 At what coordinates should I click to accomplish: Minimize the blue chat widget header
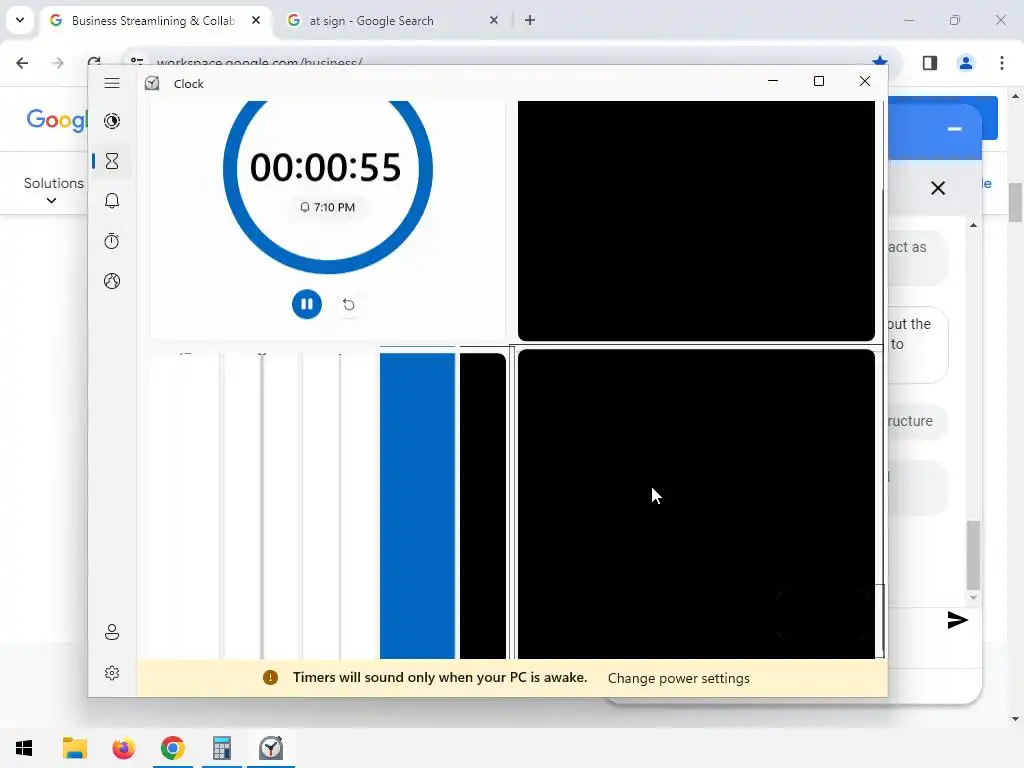pos(955,129)
